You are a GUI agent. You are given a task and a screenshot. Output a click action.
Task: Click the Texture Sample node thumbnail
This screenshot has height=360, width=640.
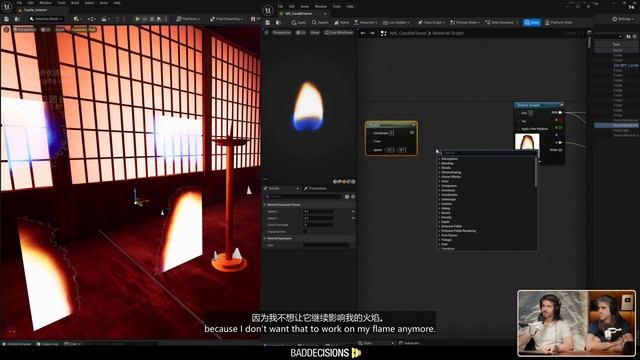click(x=527, y=142)
